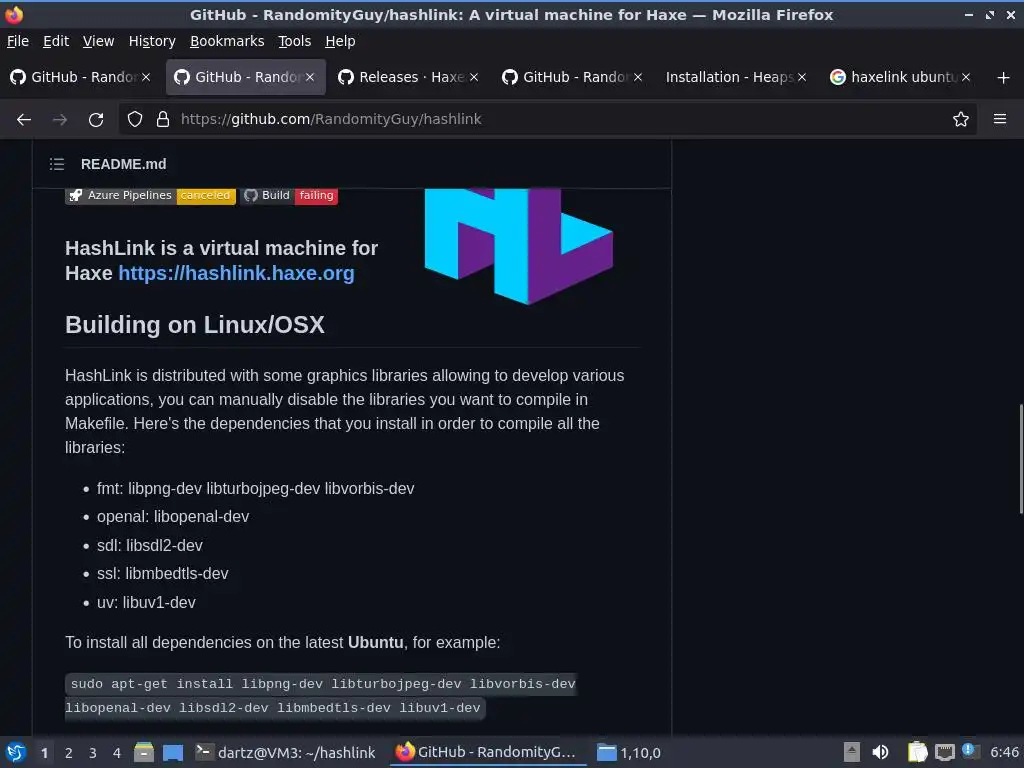Click the Azure Pipelines canceled badge
Viewport: 1024px width, 768px height.
pyautogui.click(x=150, y=195)
